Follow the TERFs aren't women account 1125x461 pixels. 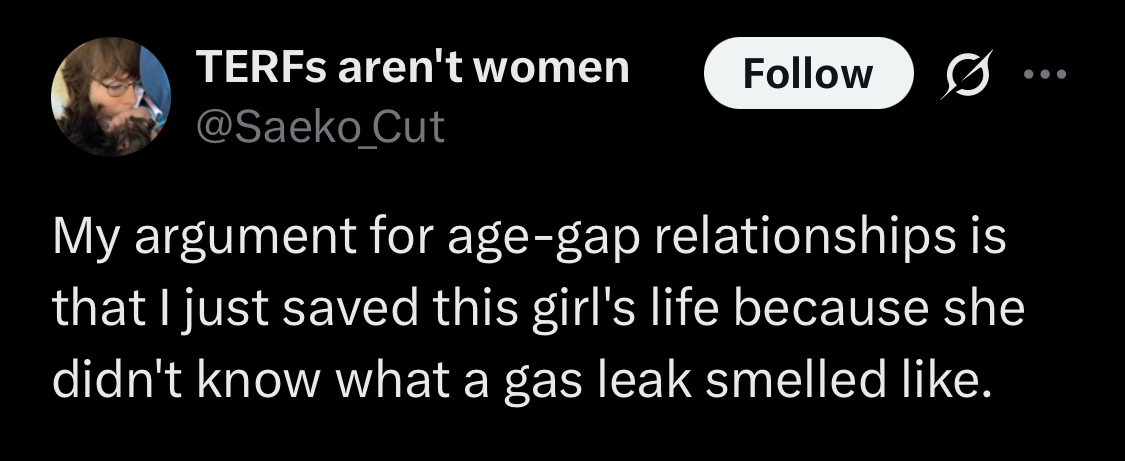point(809,73)
